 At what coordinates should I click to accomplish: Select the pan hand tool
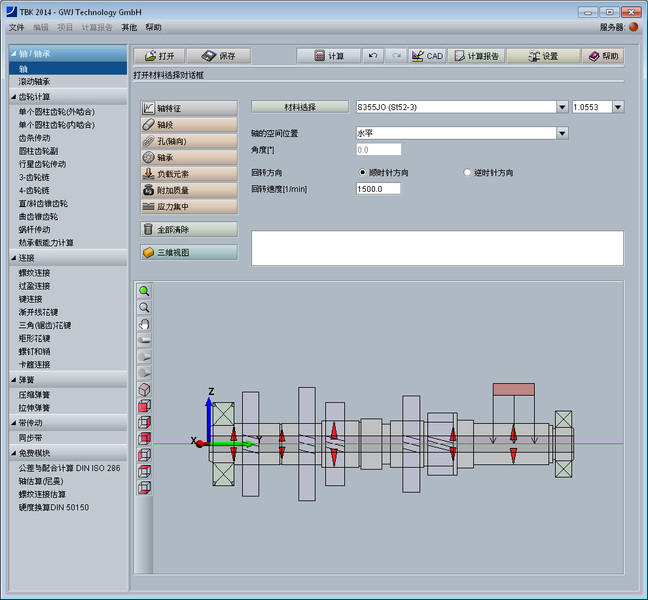pos(144,324)
